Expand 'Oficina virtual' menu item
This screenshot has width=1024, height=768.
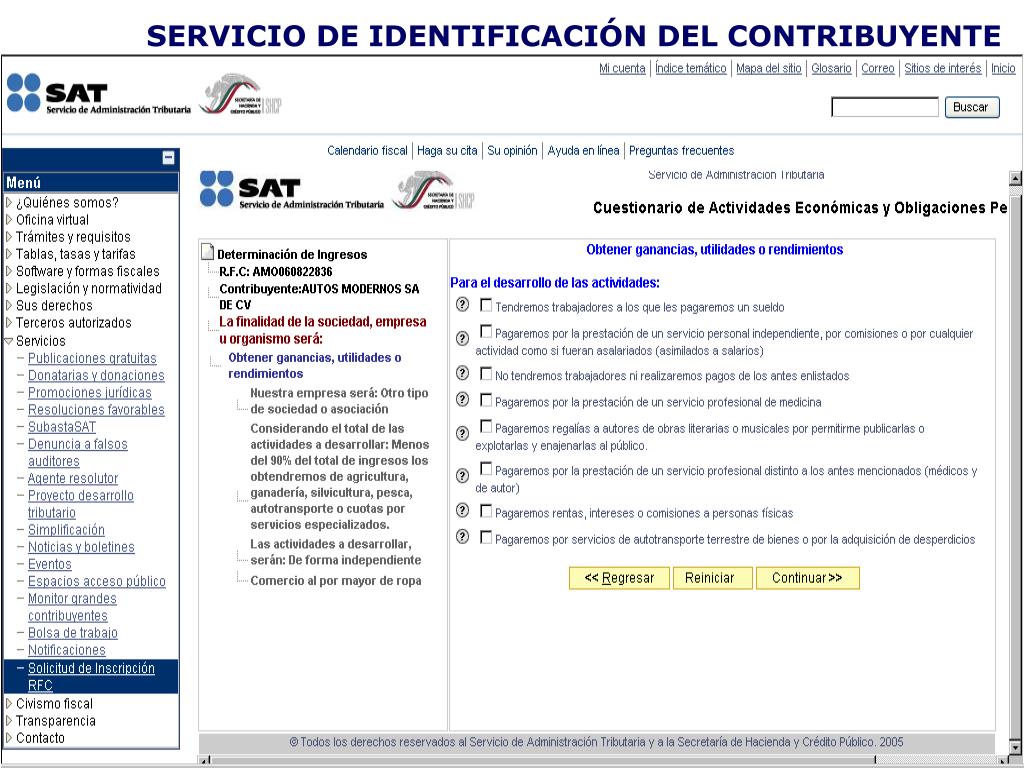(9, 219)
